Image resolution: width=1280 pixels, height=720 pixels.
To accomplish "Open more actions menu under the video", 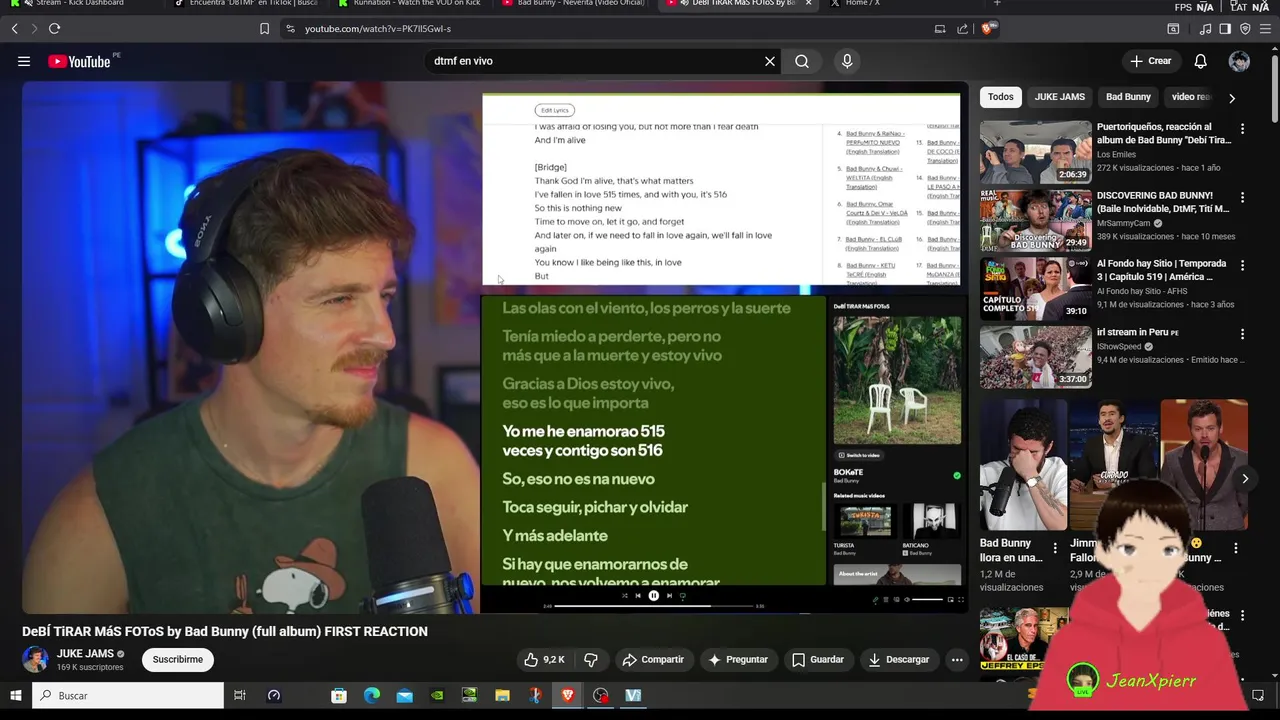I will click(x=957, y=660).
